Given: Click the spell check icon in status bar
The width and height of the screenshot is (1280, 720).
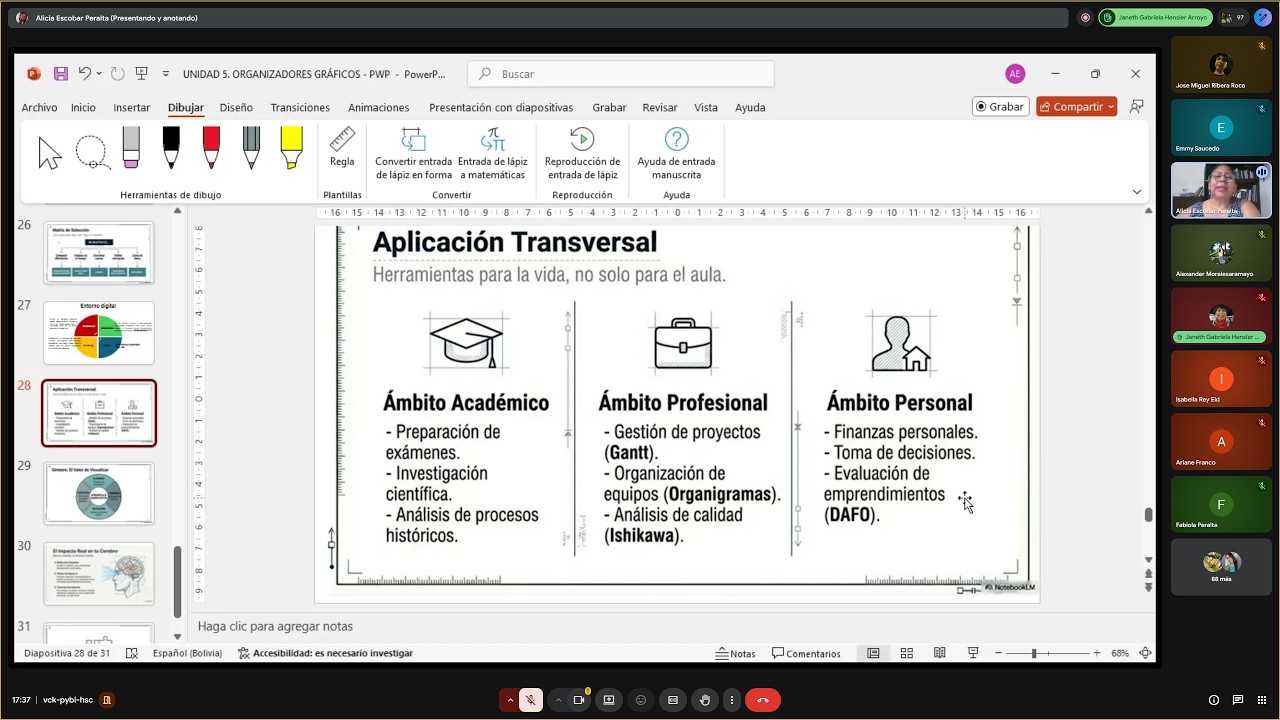Looking at the screenshot, I should click(132, 653).
